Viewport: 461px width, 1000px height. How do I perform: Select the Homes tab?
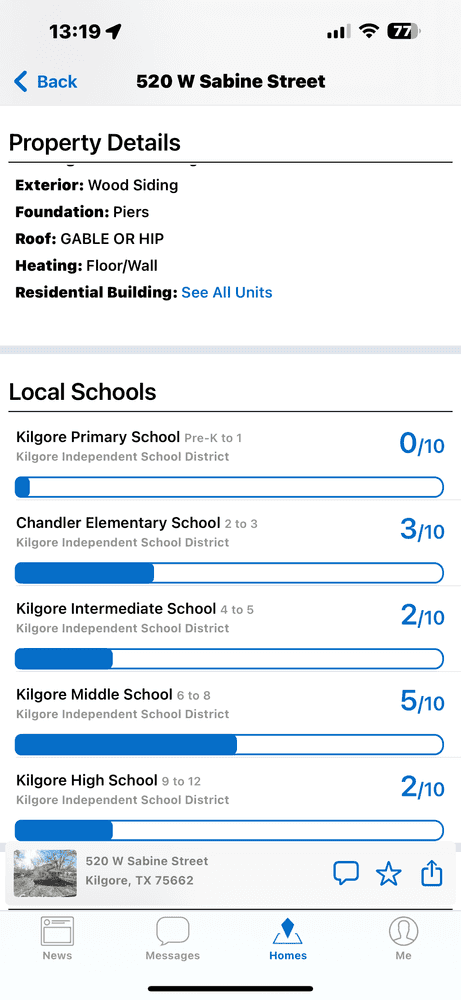coord(288,939)
